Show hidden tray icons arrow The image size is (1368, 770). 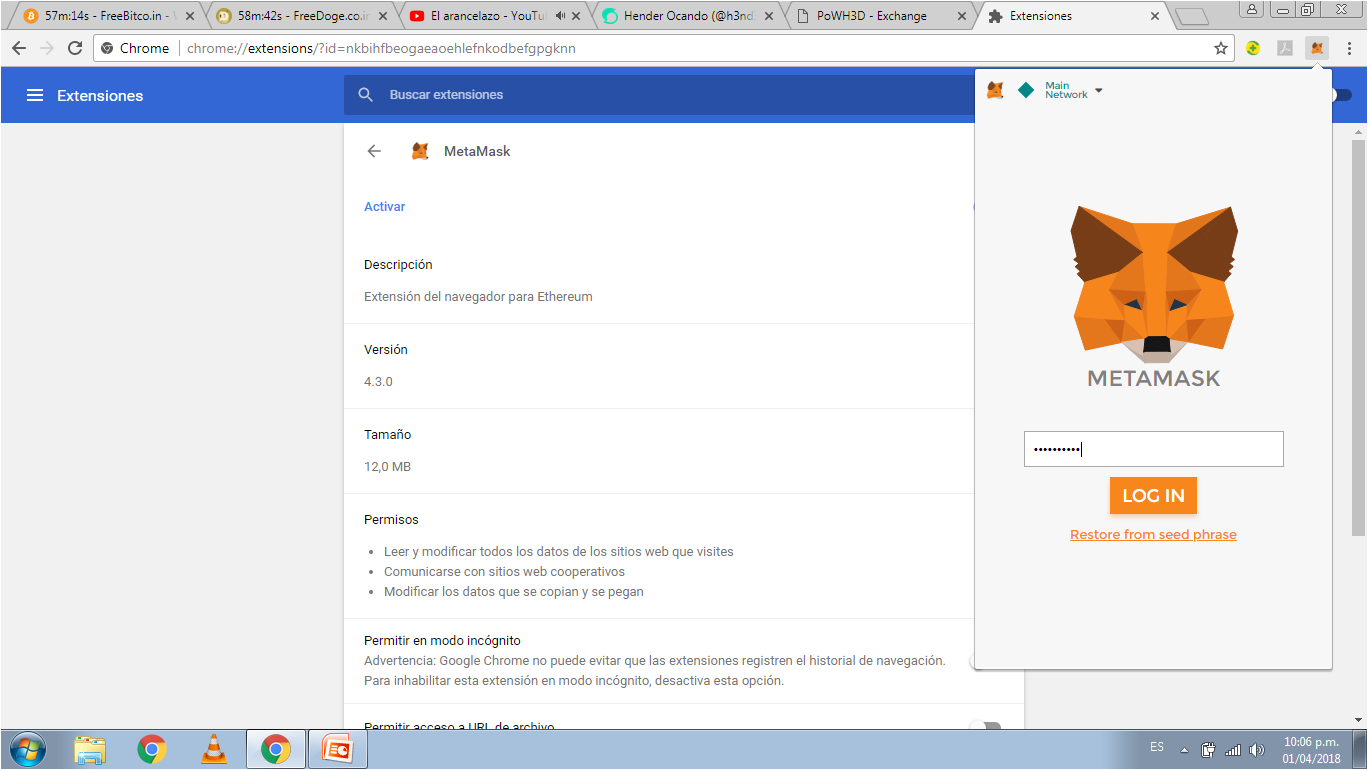click(x=1184, y=749)
